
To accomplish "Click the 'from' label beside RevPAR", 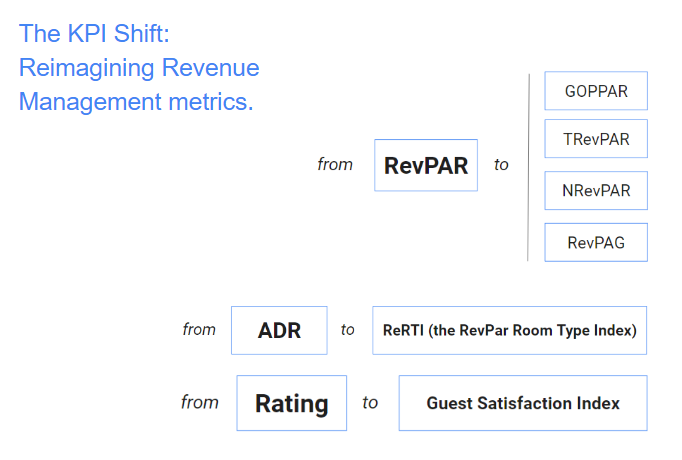I will [335, 165].
